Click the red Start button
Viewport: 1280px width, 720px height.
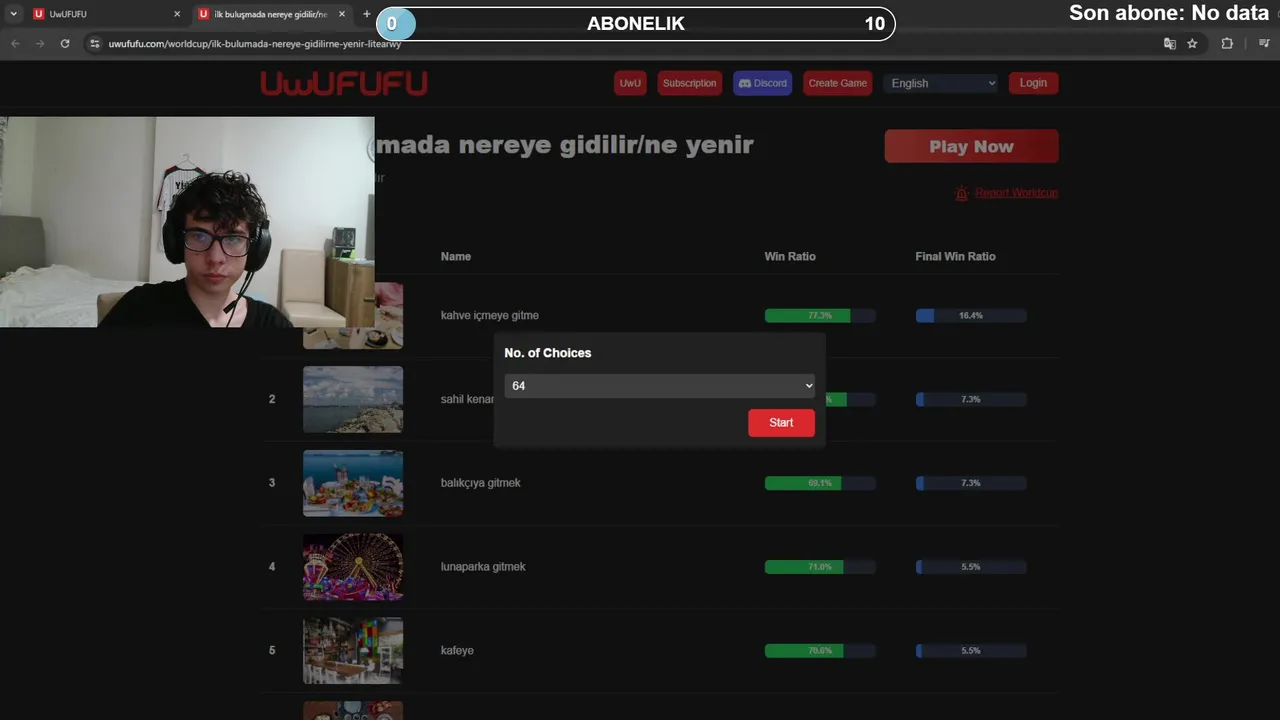click(781, 423)
